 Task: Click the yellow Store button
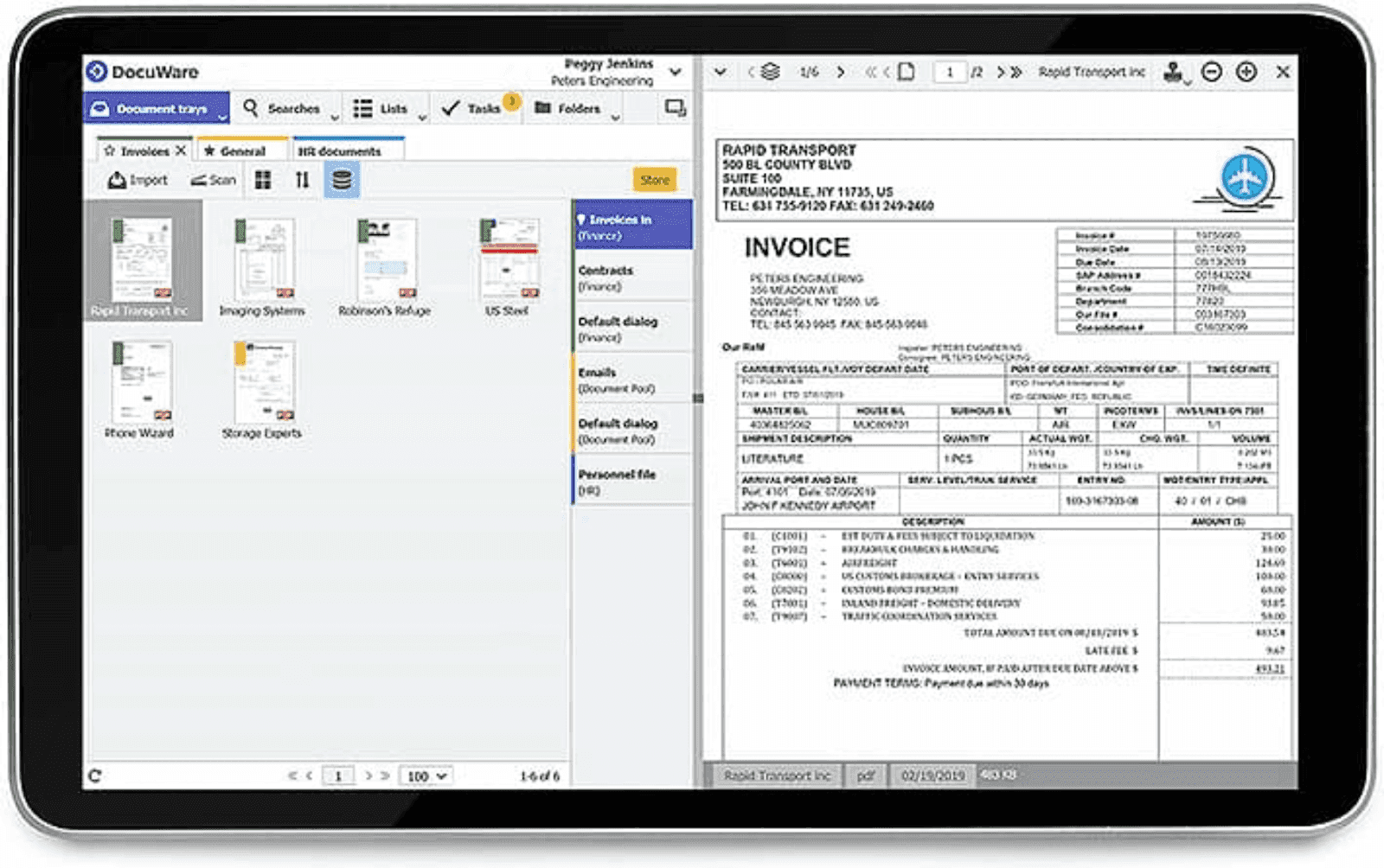(x=655, y=180)
